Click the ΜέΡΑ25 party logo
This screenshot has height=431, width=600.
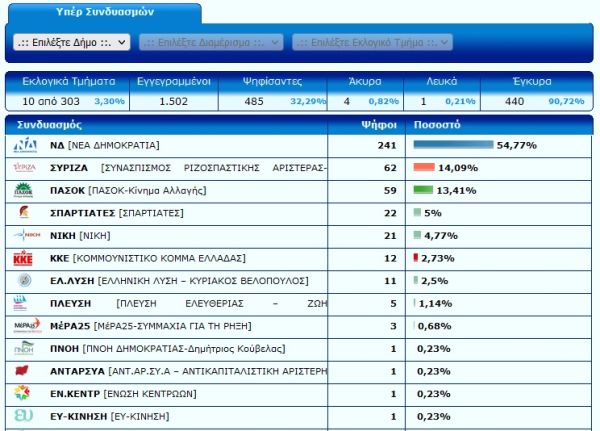27,325
